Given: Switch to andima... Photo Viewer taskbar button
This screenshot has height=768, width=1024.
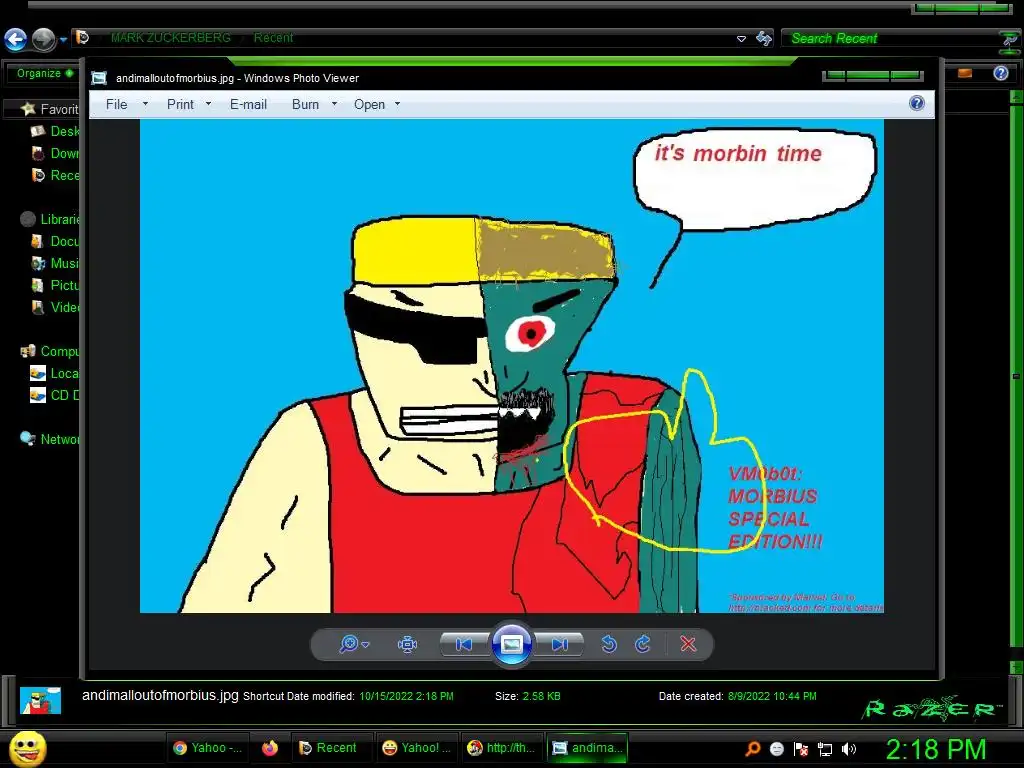Looking at the screenshot, I should [x=588, y=748].
